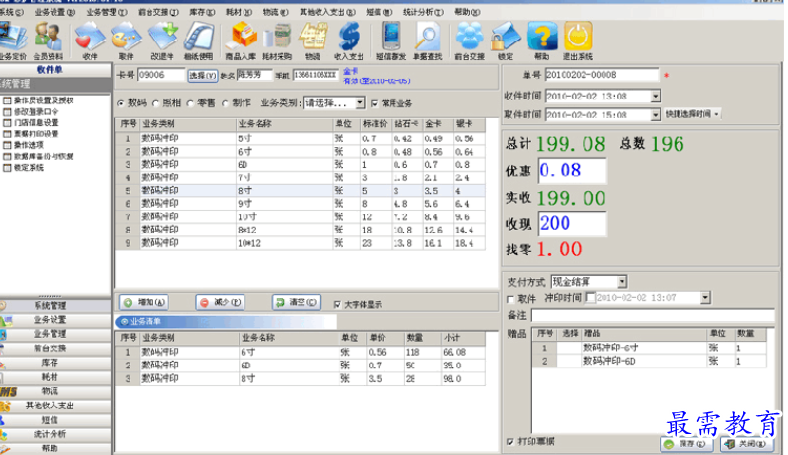Open the 其他收入支出 menu
This screenshot has width=788, height=455.
click(328, 12)
